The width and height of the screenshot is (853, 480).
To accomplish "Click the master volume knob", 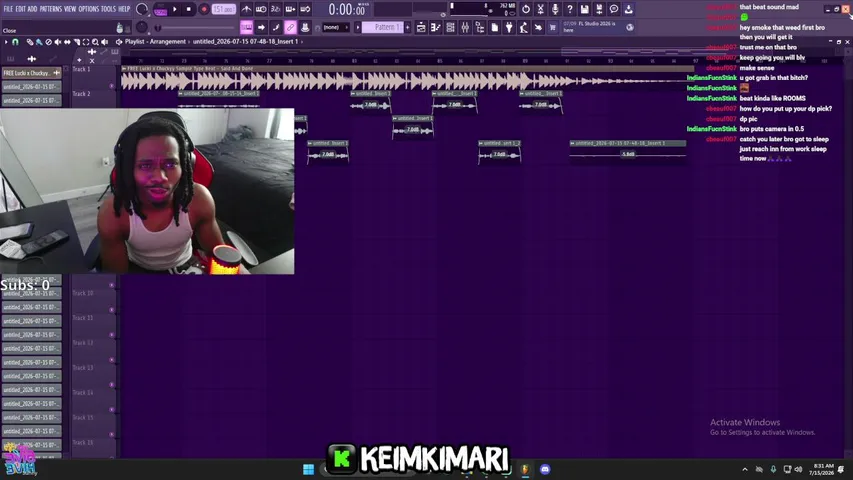I will tap(142, 9).
